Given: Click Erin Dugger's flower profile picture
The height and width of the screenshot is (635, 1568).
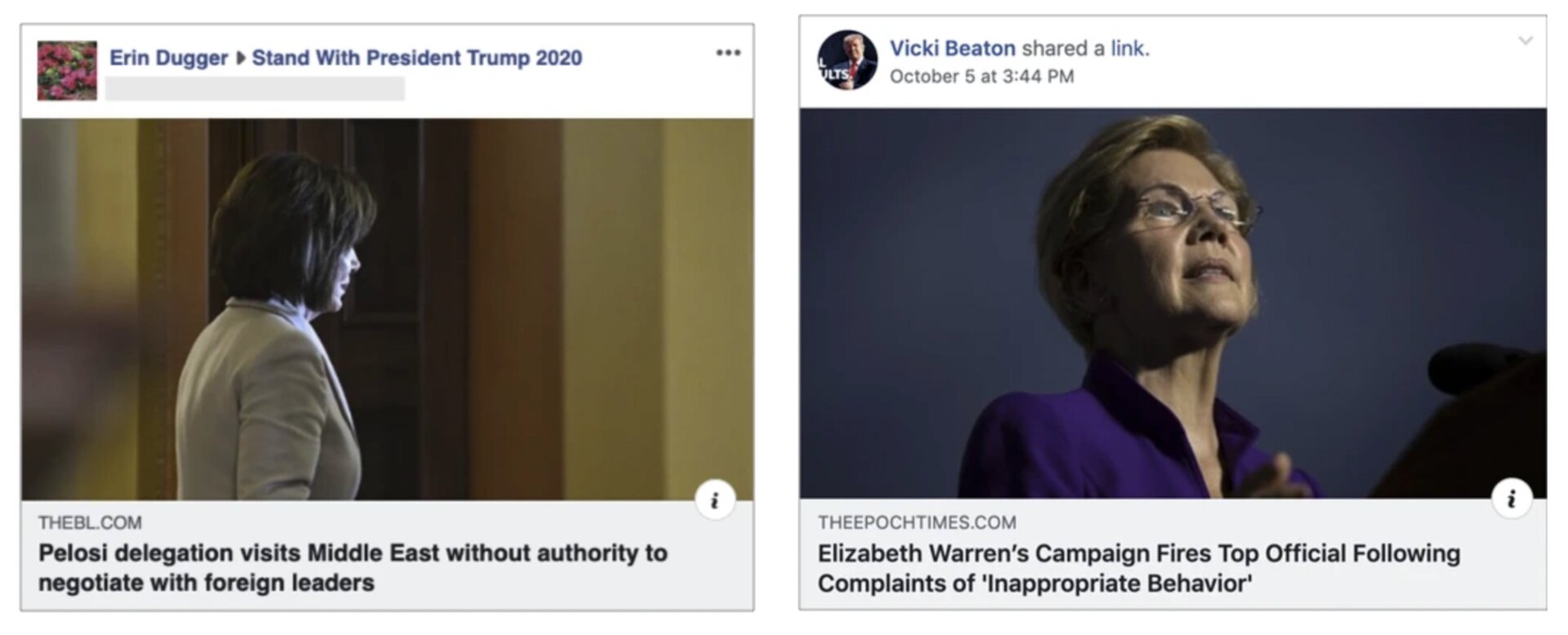Looking at the screenshot, I should 67,70.
